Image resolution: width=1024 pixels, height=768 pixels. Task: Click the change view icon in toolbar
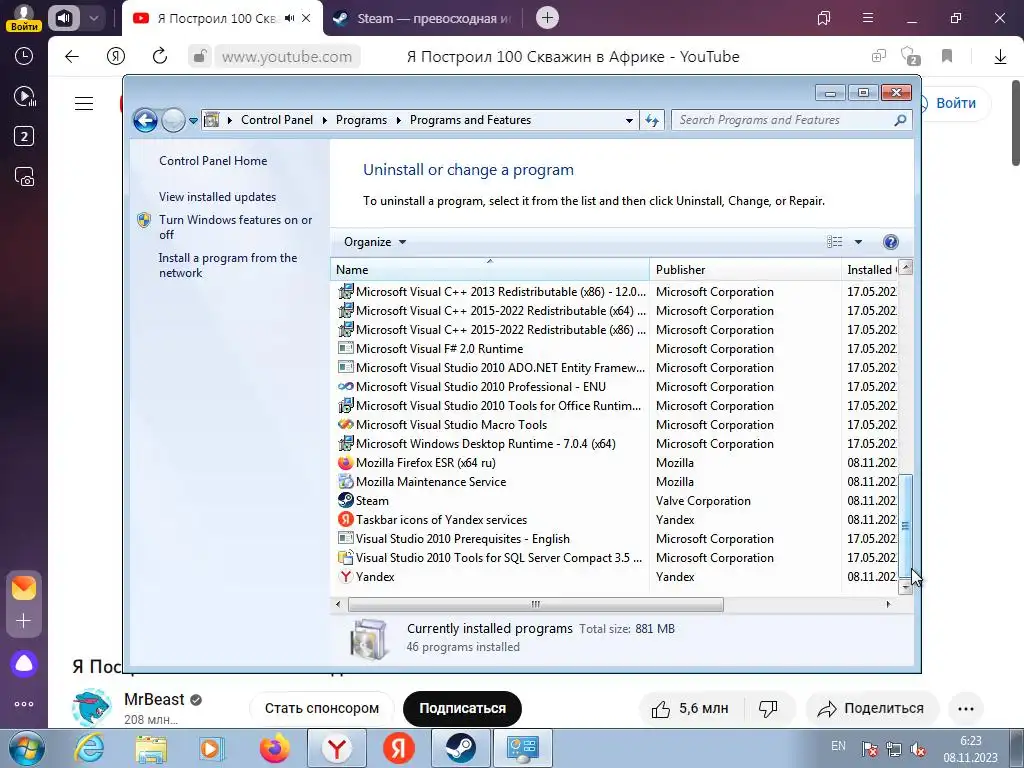pos(835,242)
